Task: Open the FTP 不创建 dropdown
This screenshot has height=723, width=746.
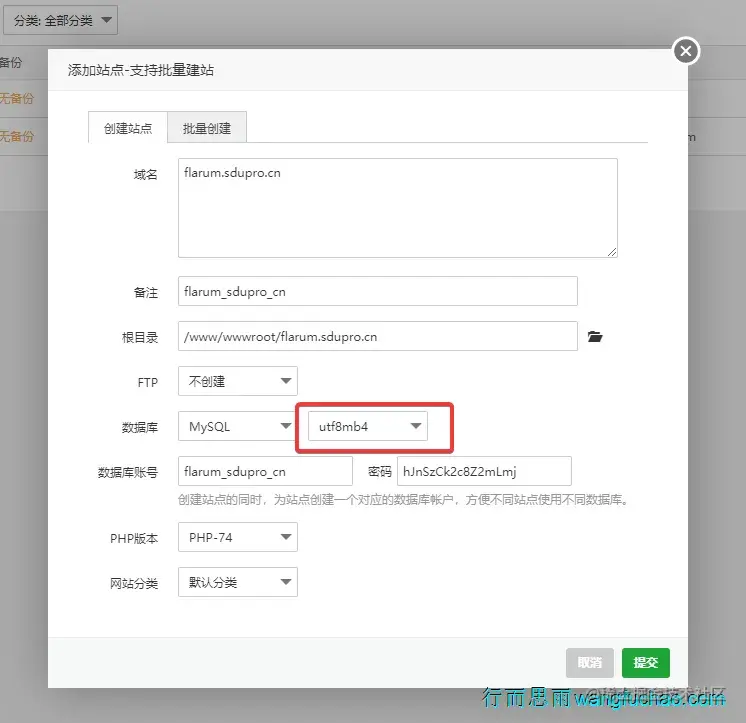Action: pyautogui.click(x=238, y=381)
